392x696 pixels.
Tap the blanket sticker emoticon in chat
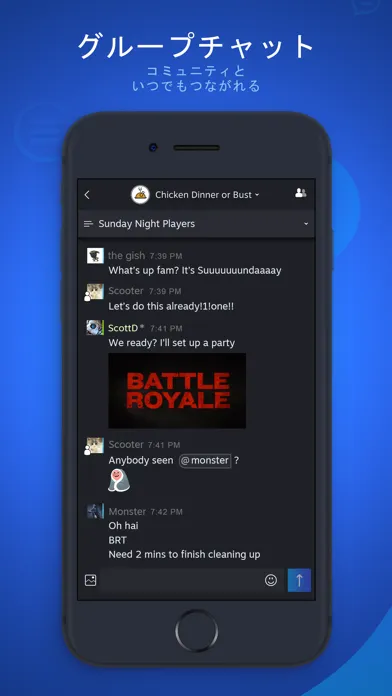[x=119, y=481]
